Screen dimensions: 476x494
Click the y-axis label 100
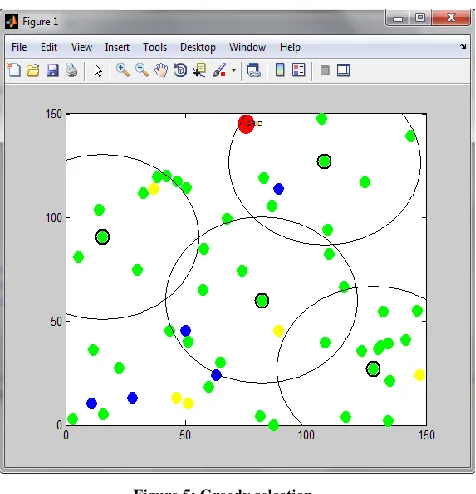click(54, 218)
